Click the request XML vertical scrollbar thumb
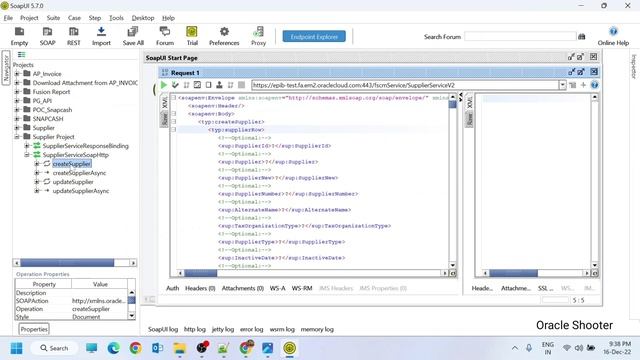This screenshot has height=360, width=640. (x=452, y=104)
